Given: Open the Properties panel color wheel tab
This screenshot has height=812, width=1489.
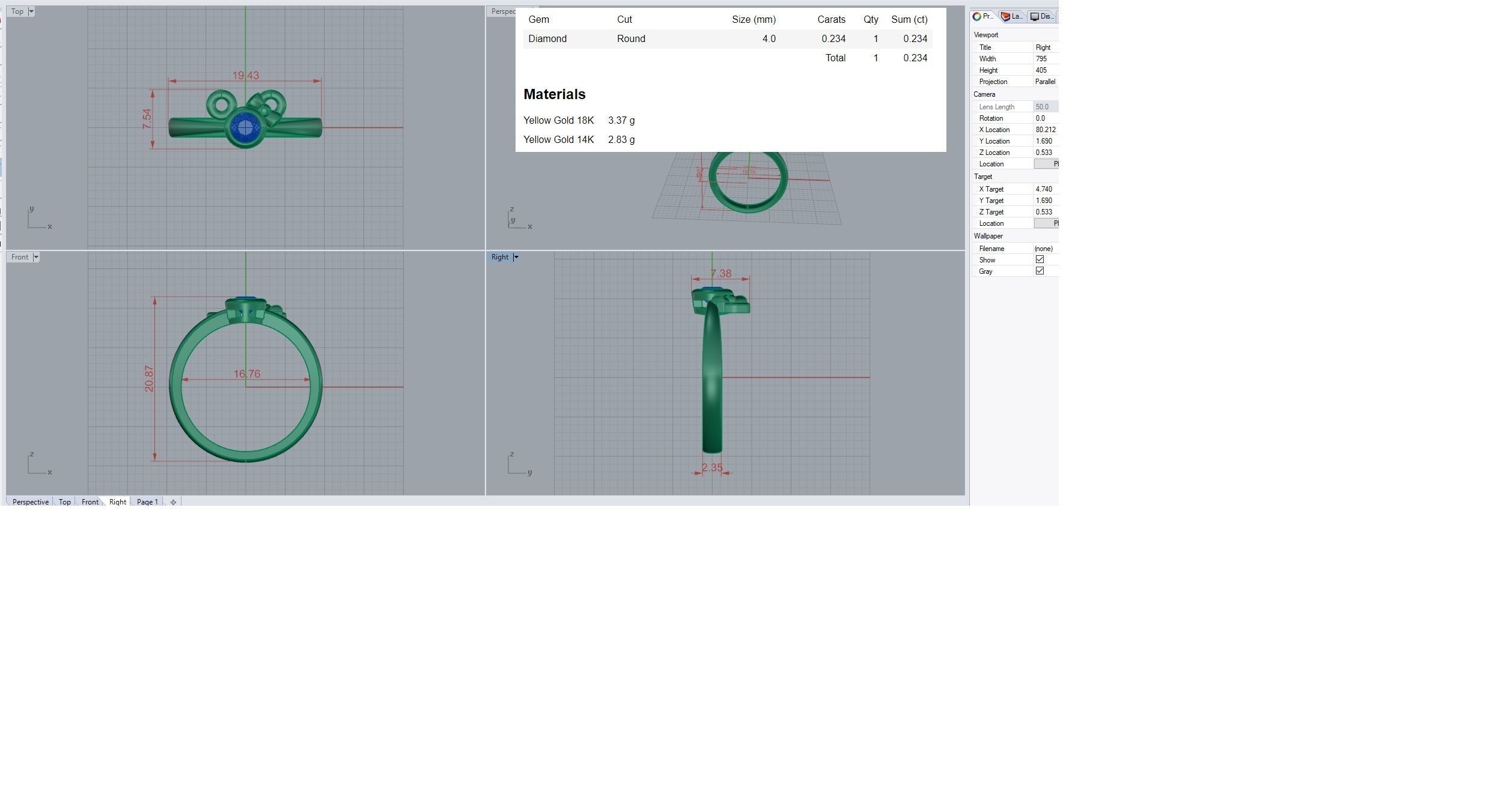Looking at the screenshot, I should tap(983, 17).
